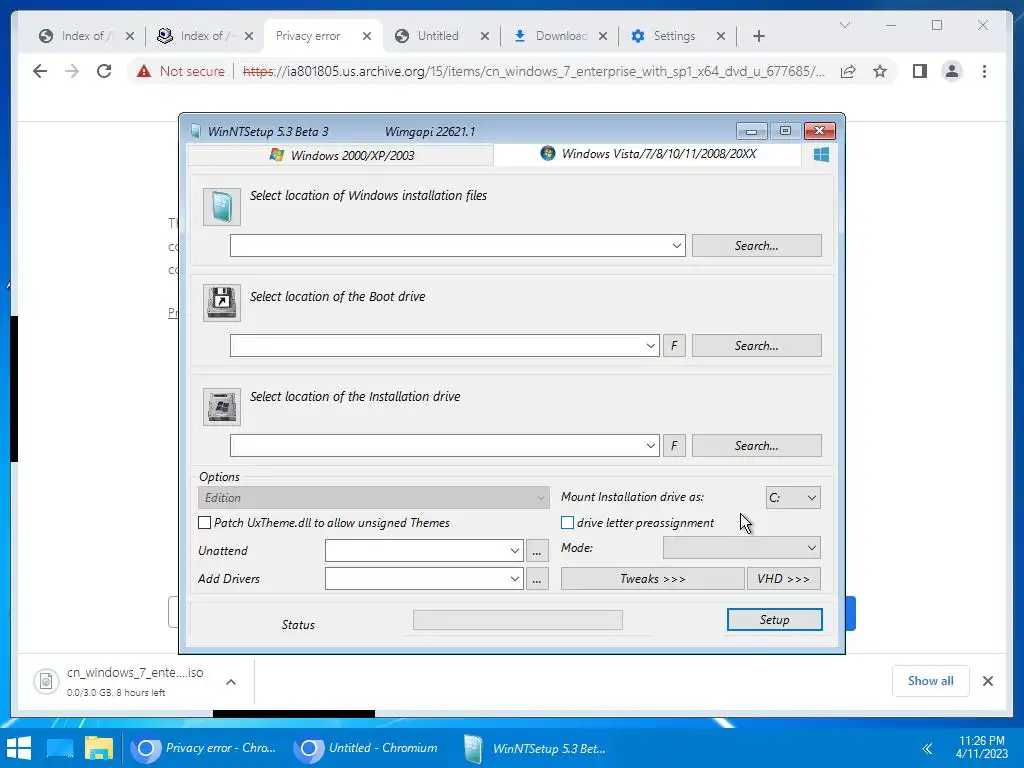1024x768 pixels.
Task: Close the Privacy error tab
Action: pyautogui.click(x=367, y=36)
